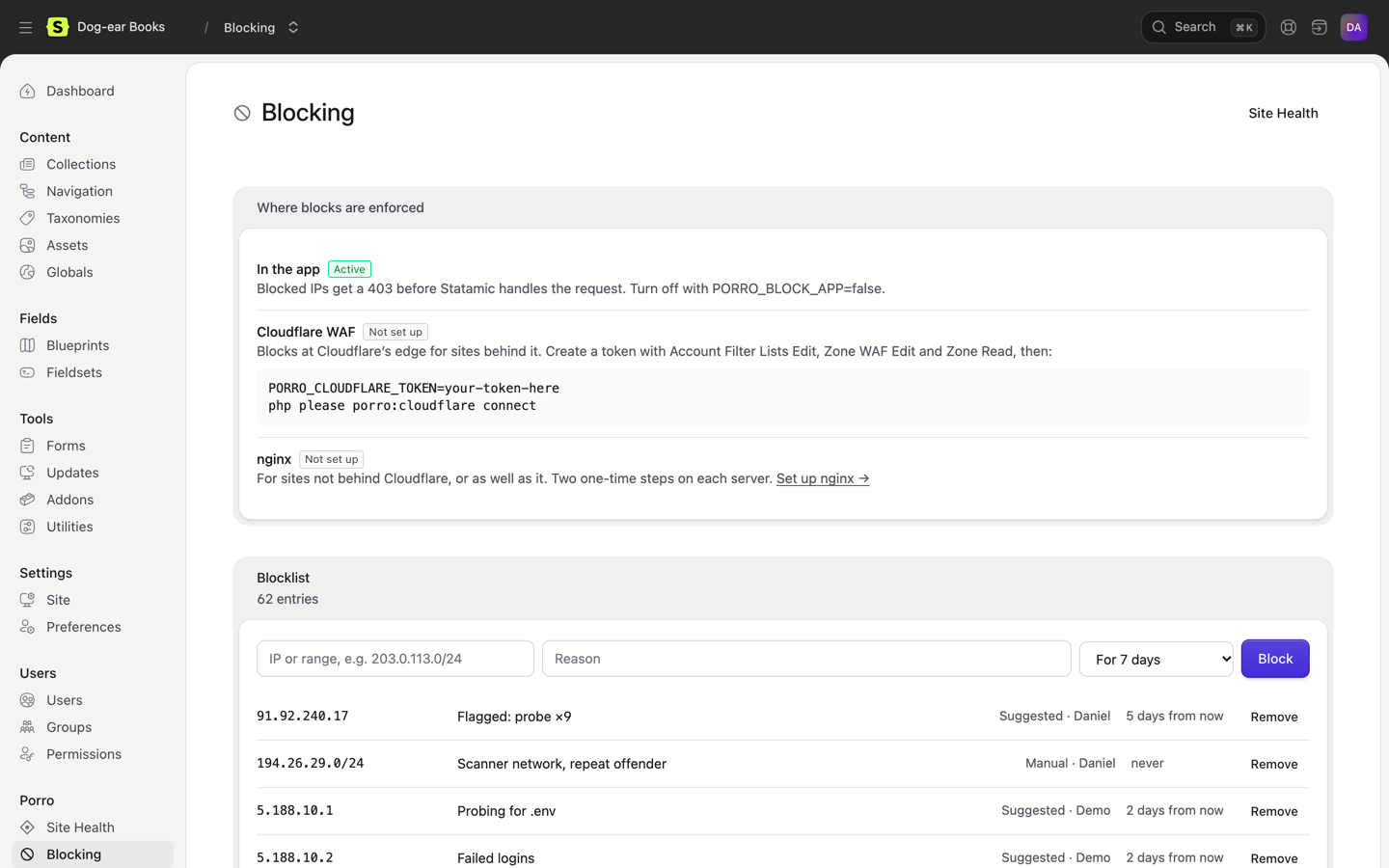Screen dimensions: 1389x868
Task: Click the Forms icon
Action: [x=27, y=447]
